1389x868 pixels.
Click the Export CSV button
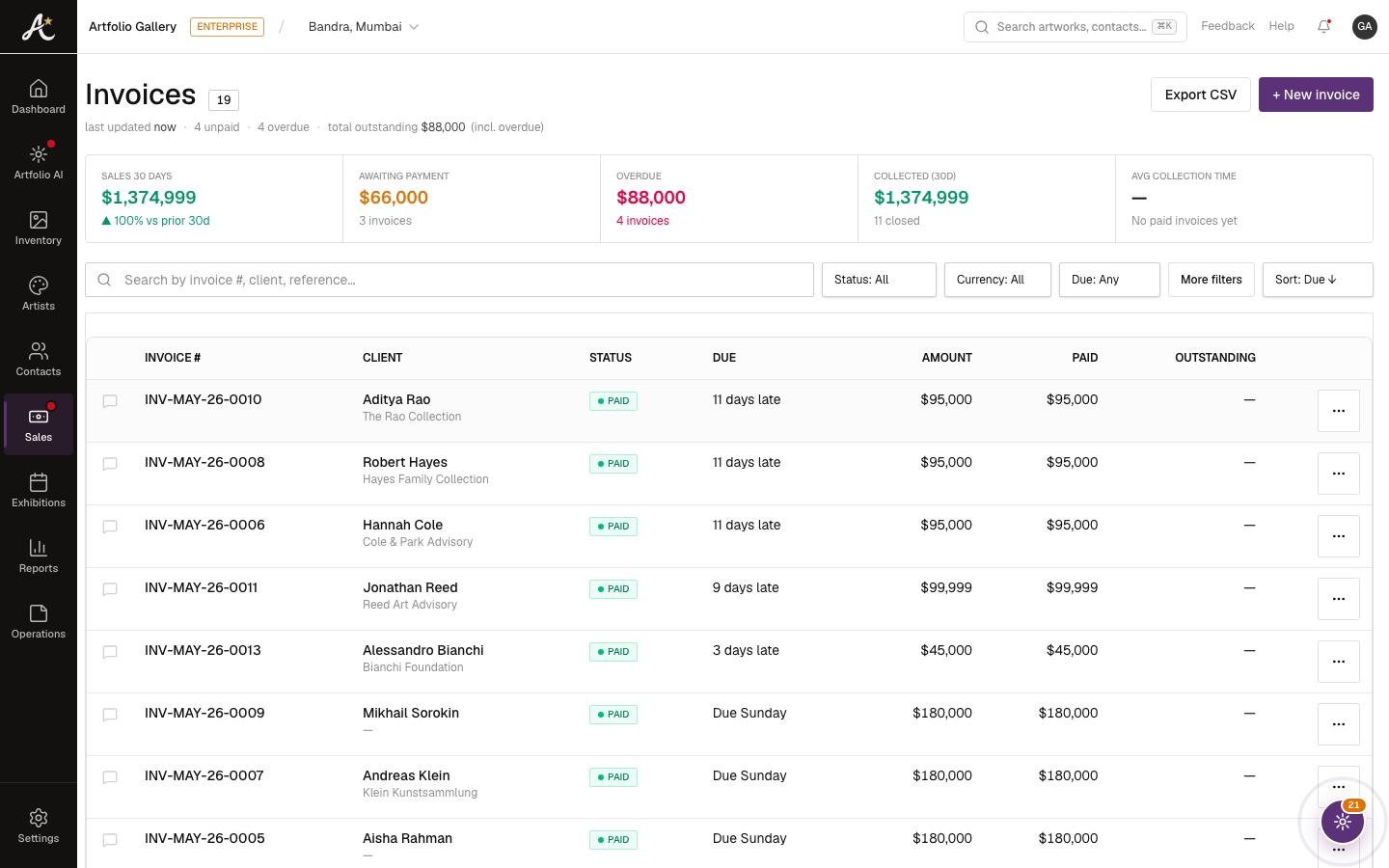pyautogui.click(x=1201, y=95)
